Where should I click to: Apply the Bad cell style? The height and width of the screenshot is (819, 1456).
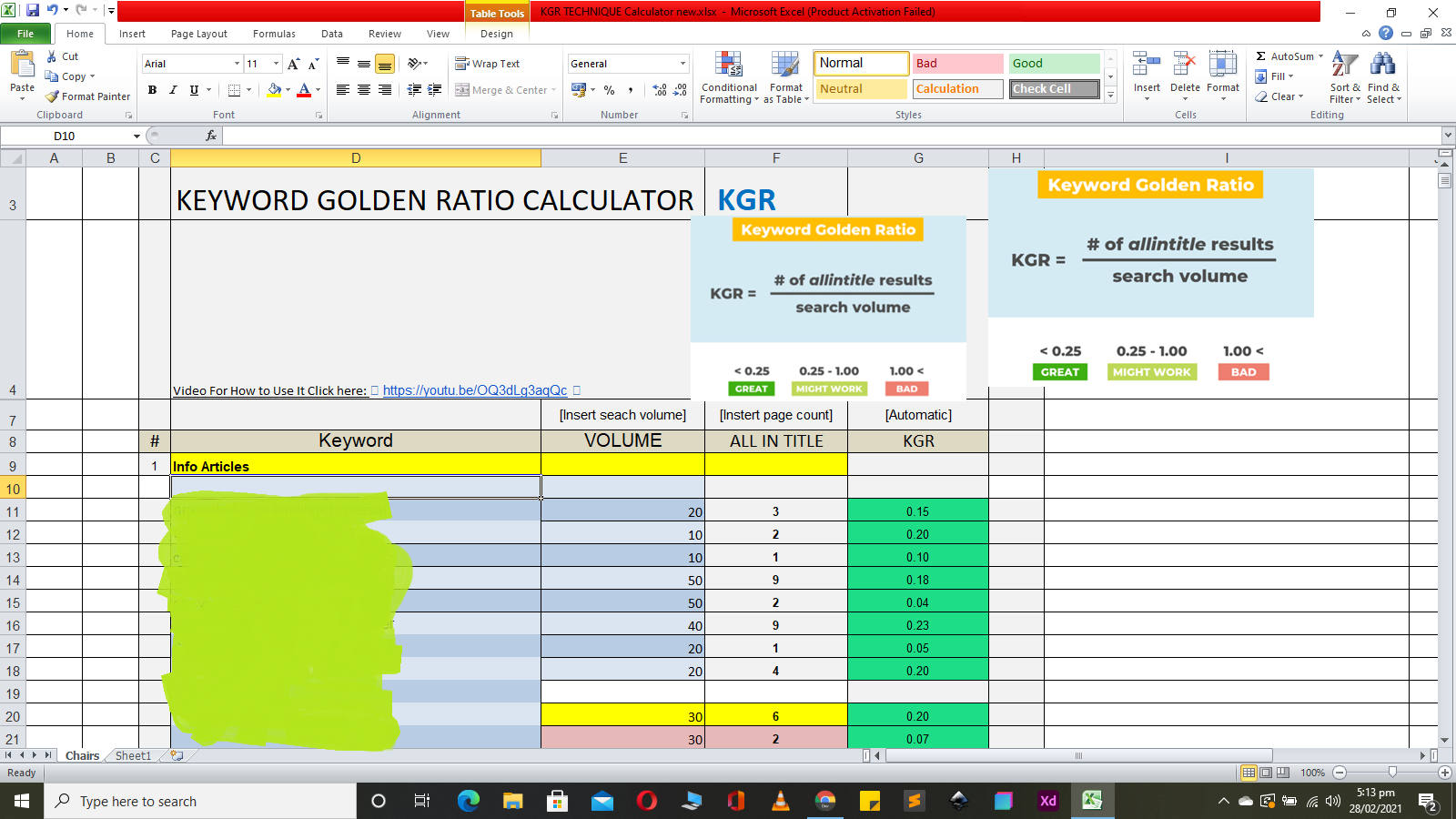957,63
